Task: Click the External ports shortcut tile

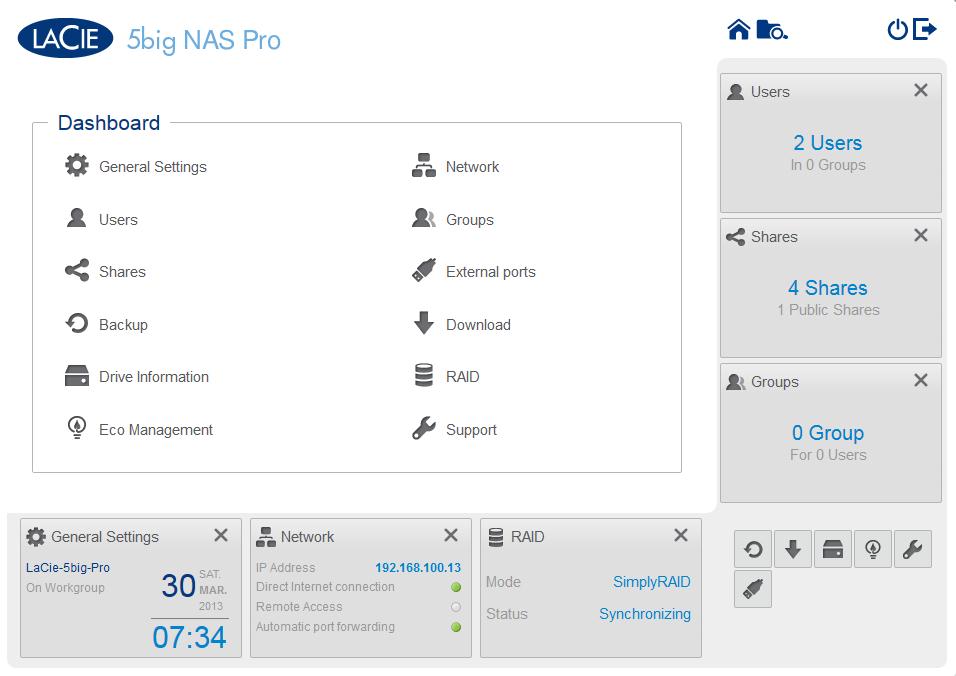Action: (753, 589)
